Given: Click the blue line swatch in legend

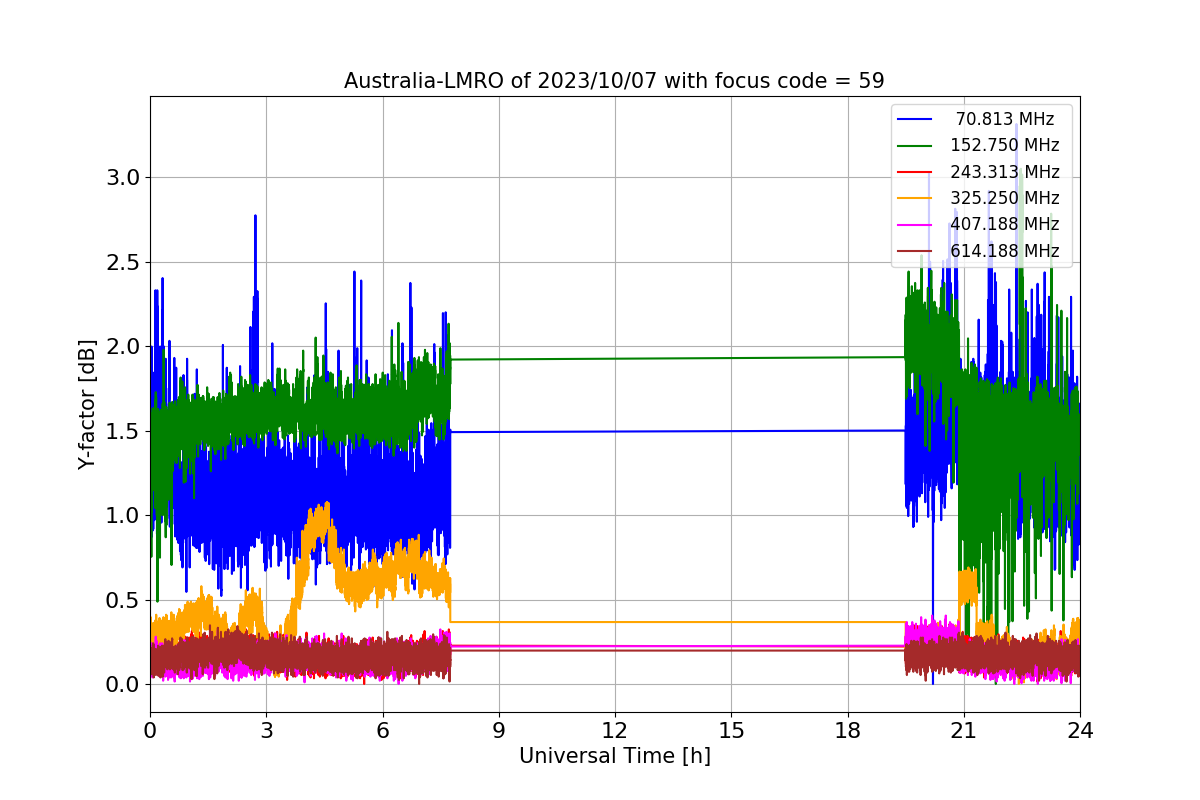Looking at the screenshot, I should [916, 120].
